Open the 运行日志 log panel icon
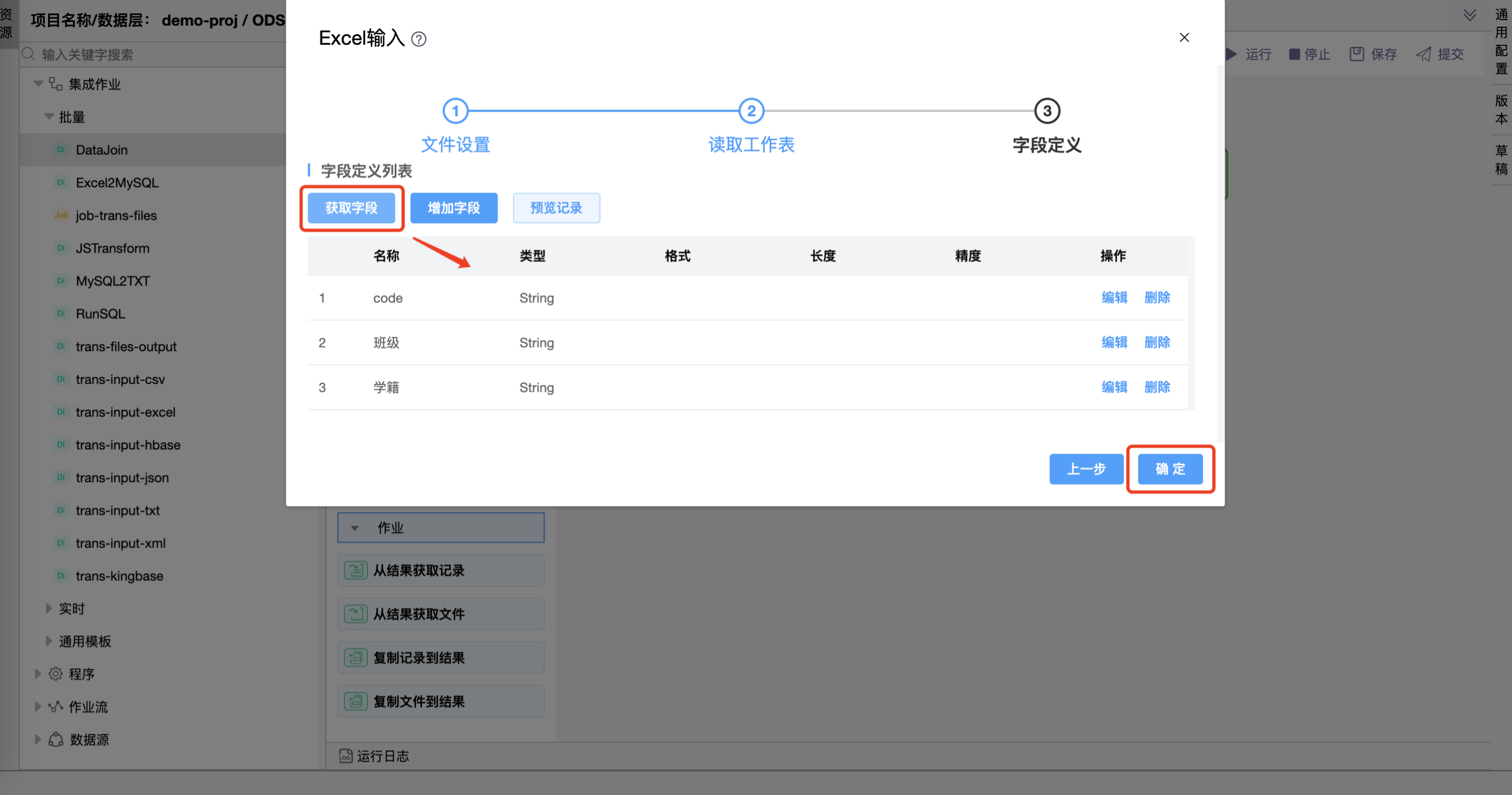This screenshot has height=795, width=1512. pyautogui.click(x=346, y=756)
